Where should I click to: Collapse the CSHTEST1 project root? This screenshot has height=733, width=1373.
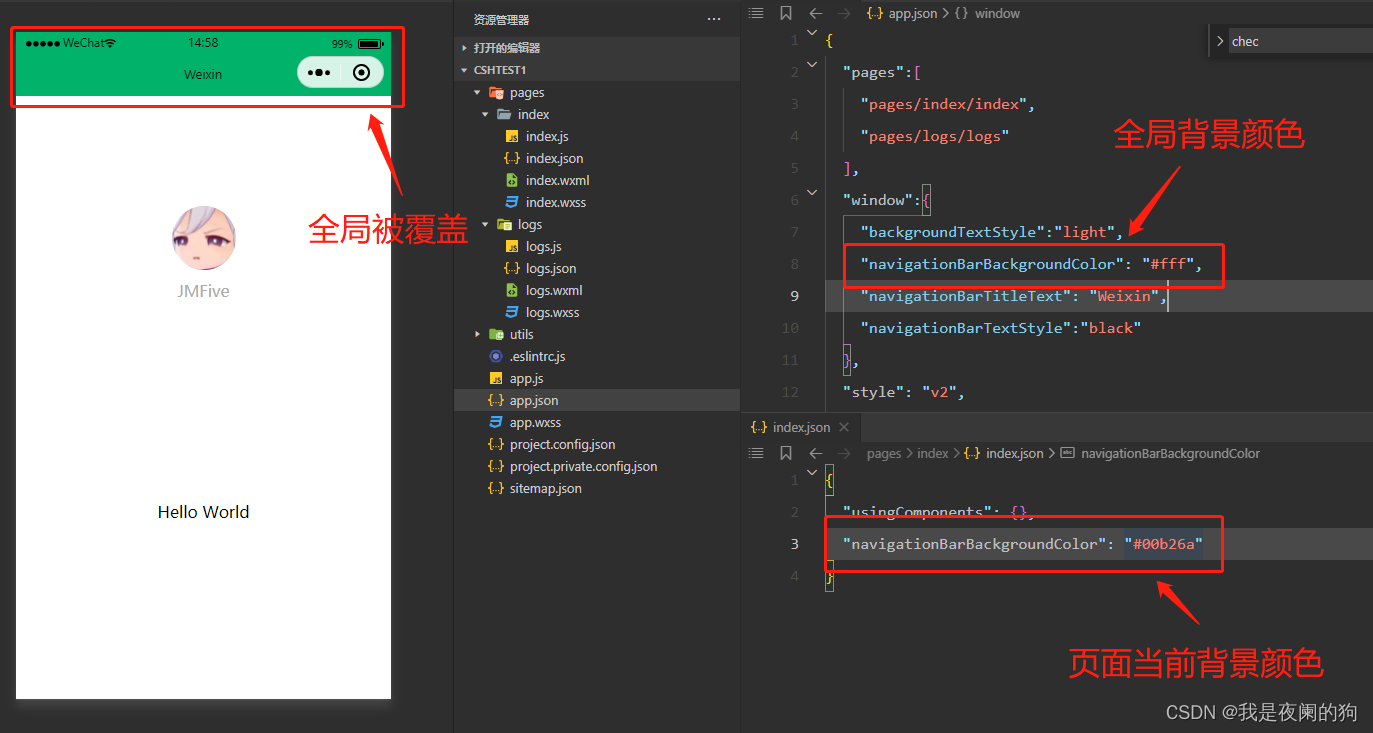pos(597,70)
